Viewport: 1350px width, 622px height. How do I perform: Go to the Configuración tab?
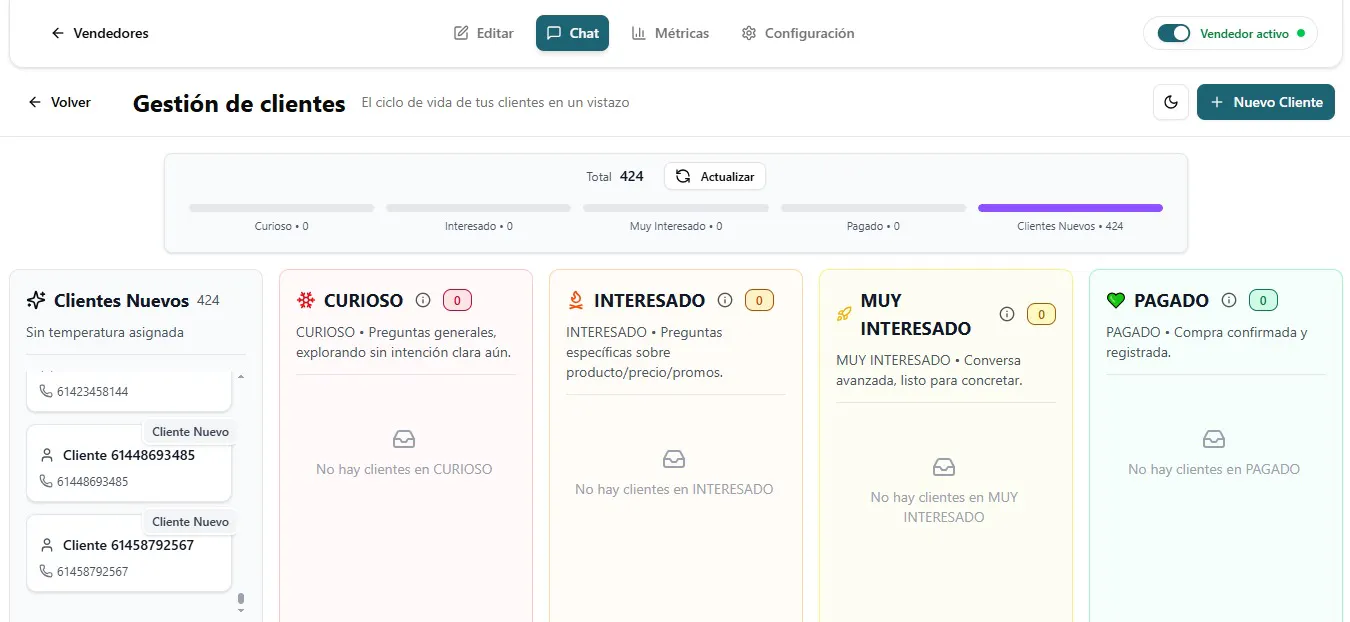798,33
